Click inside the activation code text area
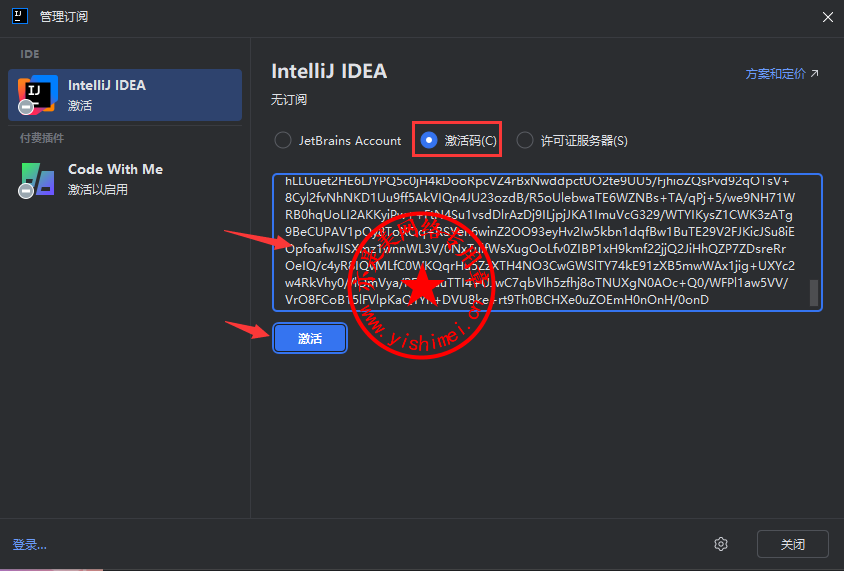Viewport: 844px width, 571px height. [540, 242]
